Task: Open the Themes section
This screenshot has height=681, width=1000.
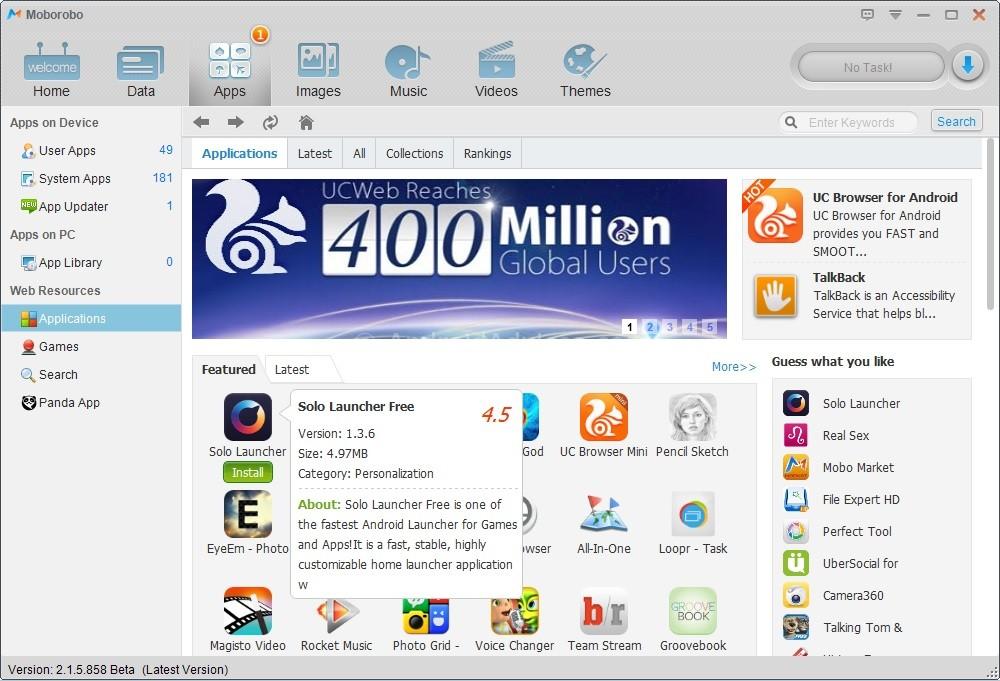Action: tap(585, 70)
